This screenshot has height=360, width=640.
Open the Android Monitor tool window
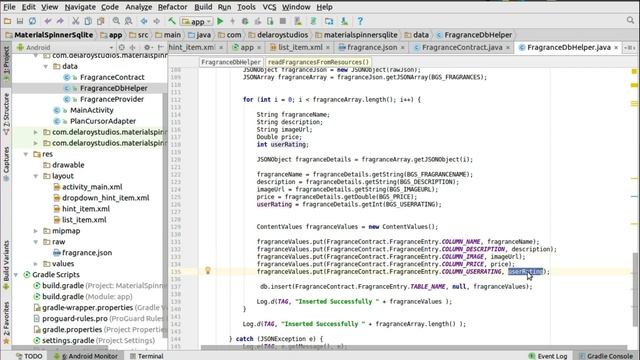coord(86,356)
